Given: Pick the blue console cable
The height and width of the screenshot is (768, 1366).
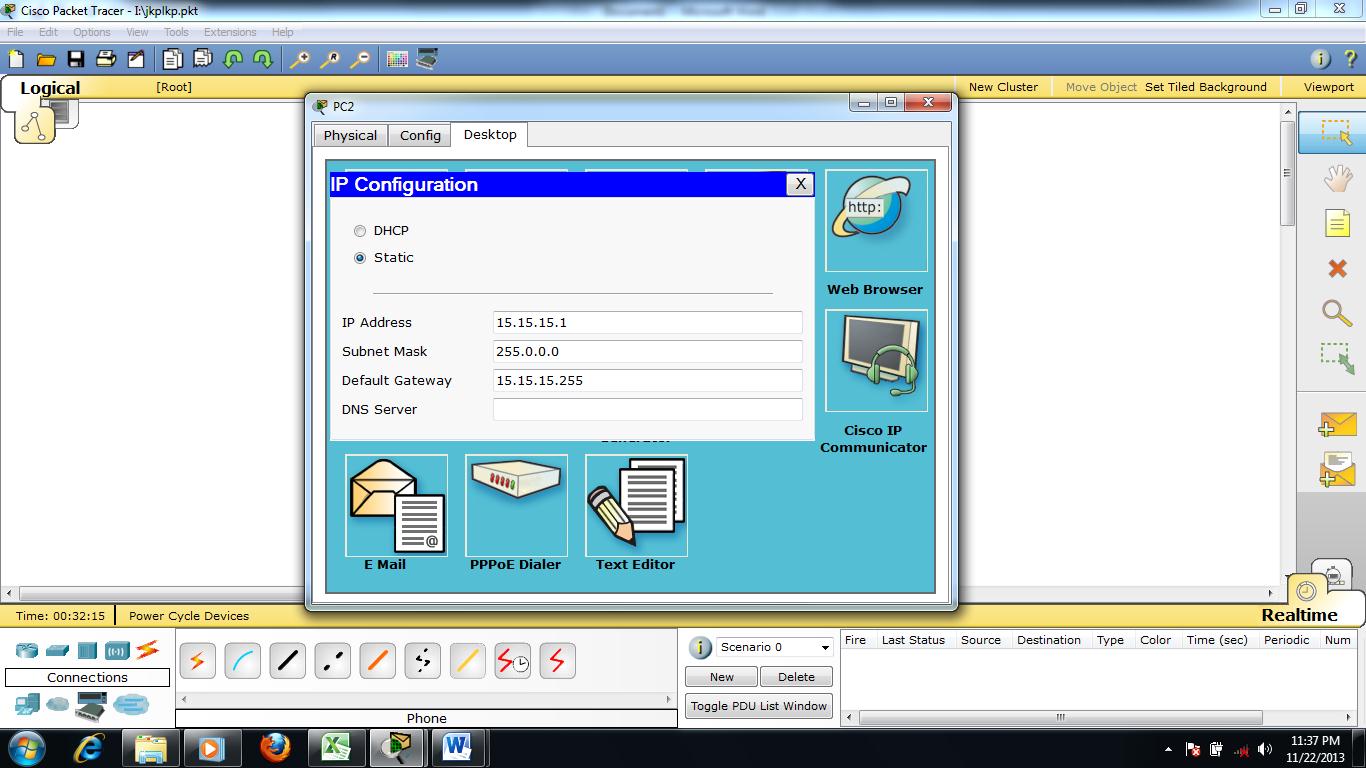Looking at the screenshot, I should [x=242, y=661].
